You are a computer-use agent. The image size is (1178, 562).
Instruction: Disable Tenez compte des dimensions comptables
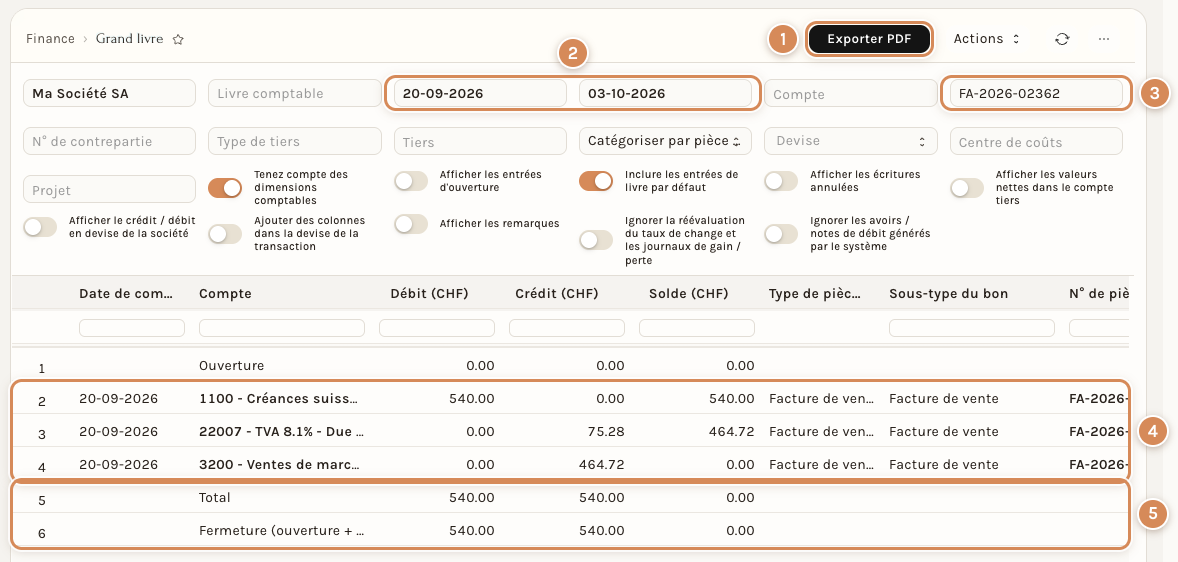pos(225,188)
